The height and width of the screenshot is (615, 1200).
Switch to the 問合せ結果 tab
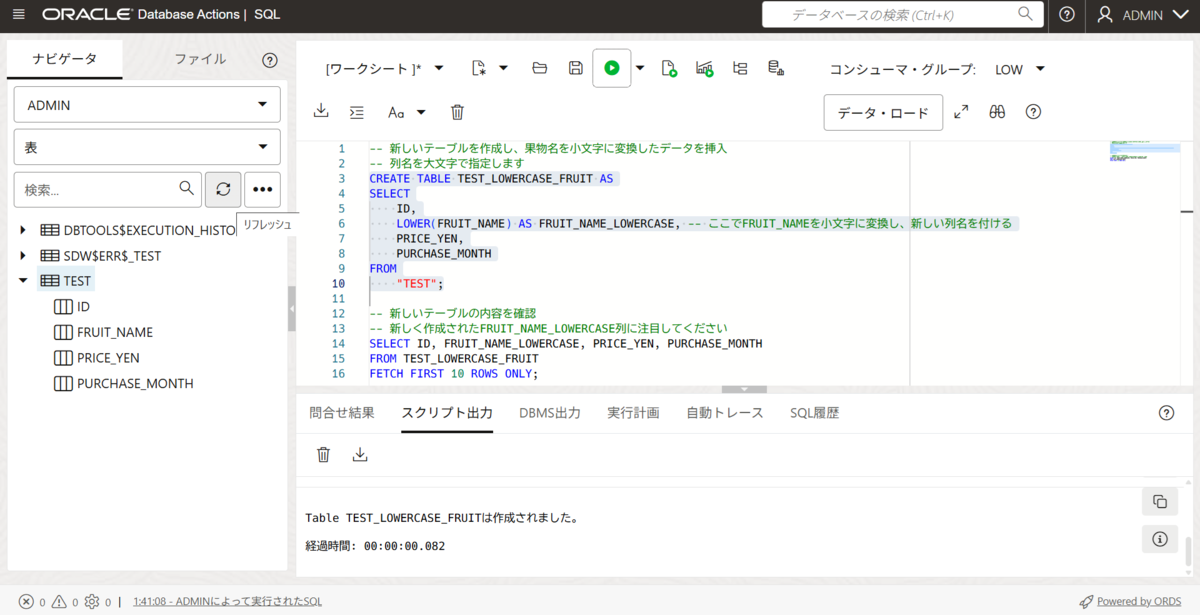click(x=342, y=413)
